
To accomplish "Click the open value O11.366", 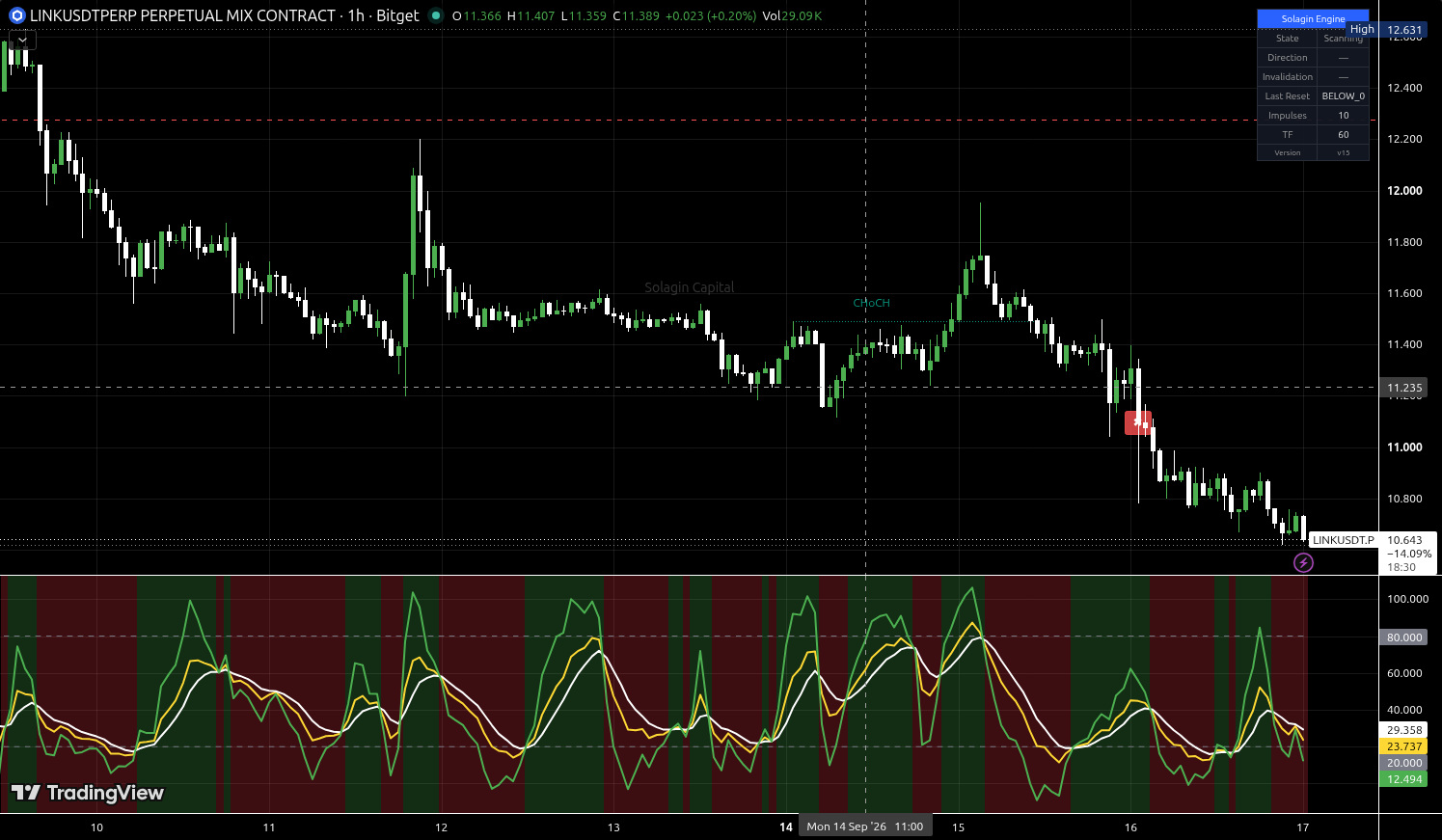I will tap(476, 15).
